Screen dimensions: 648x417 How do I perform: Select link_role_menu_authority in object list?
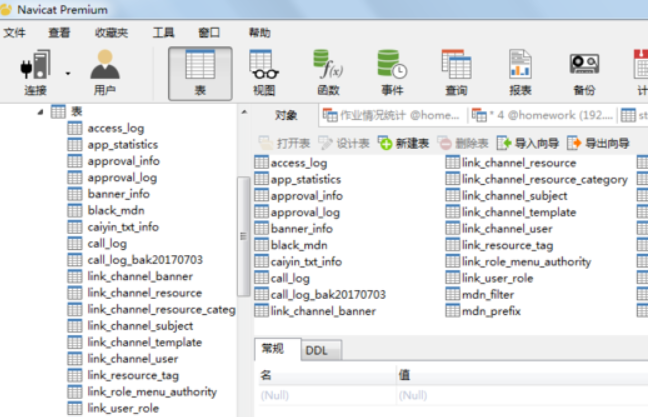tap(526, 262)
